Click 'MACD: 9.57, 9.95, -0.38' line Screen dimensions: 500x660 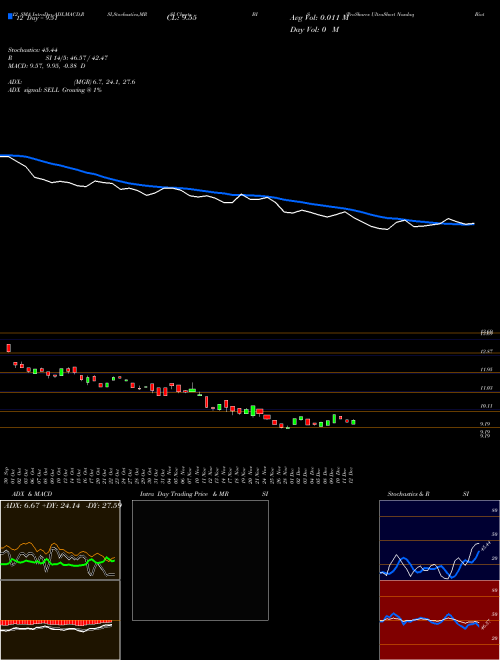tap(46, 66)
